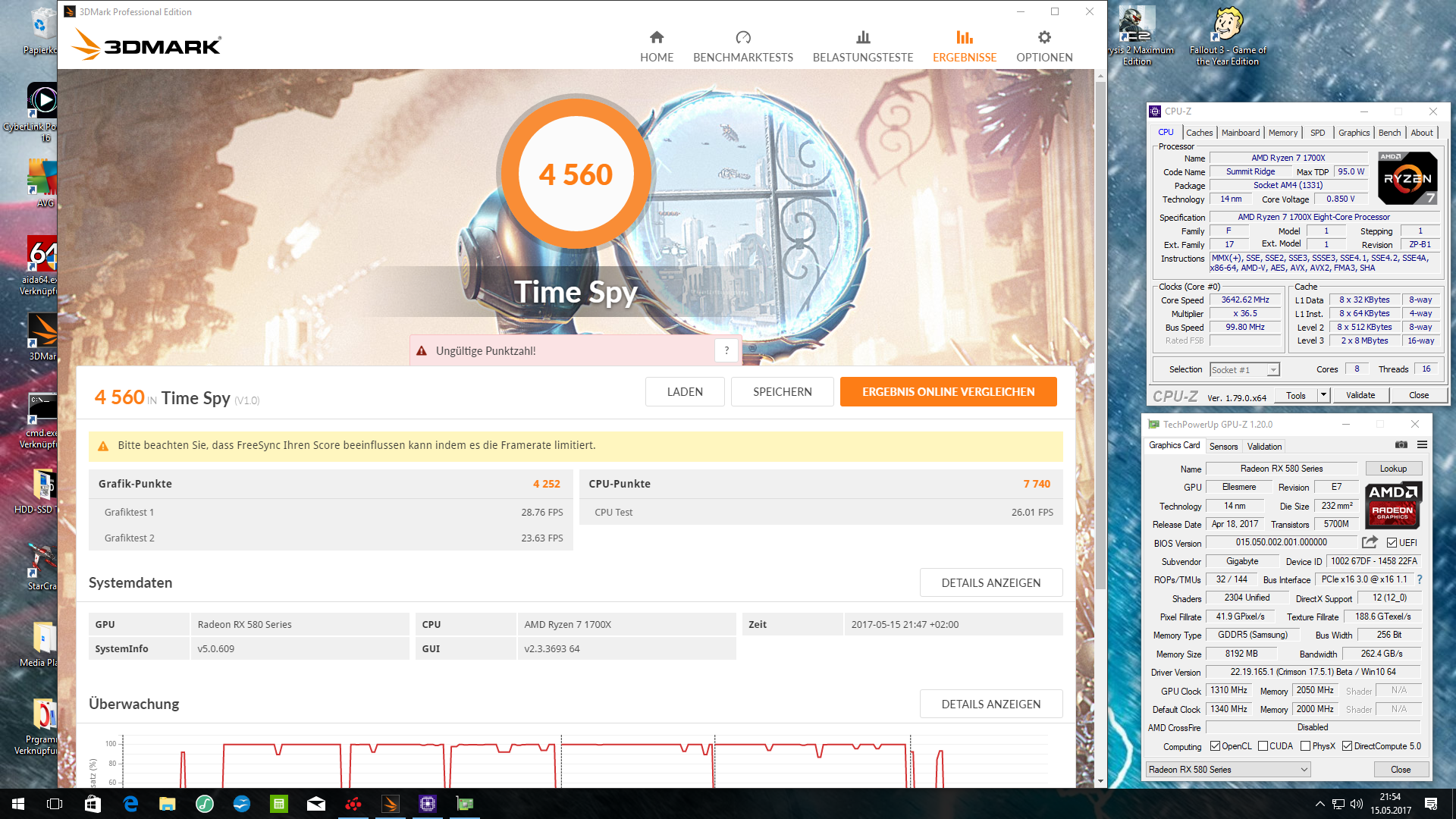
Task: Switch to the Sensors tab in GPU-Z
Action: 1223,447
